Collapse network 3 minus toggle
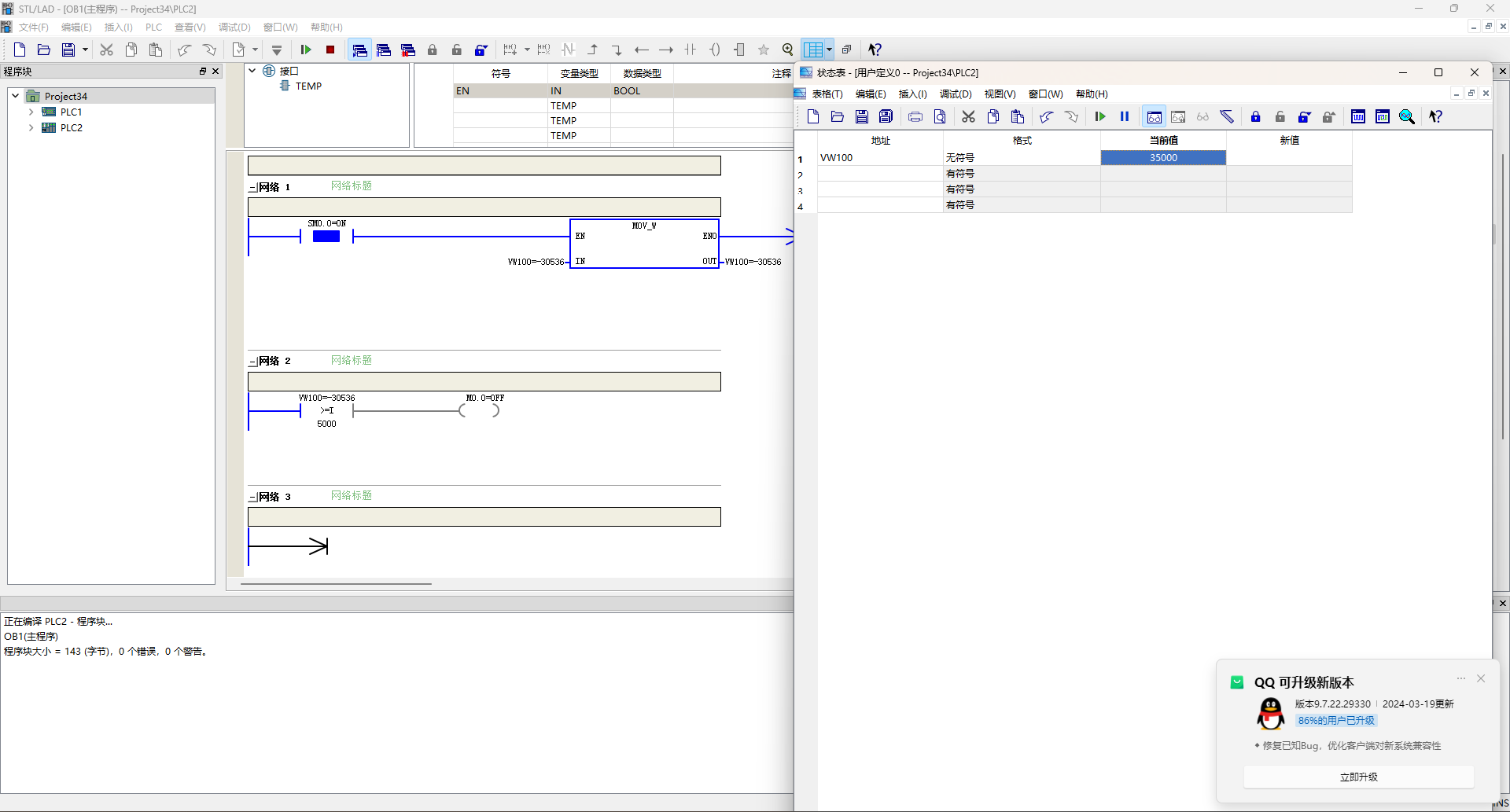 tap(252, 498)
